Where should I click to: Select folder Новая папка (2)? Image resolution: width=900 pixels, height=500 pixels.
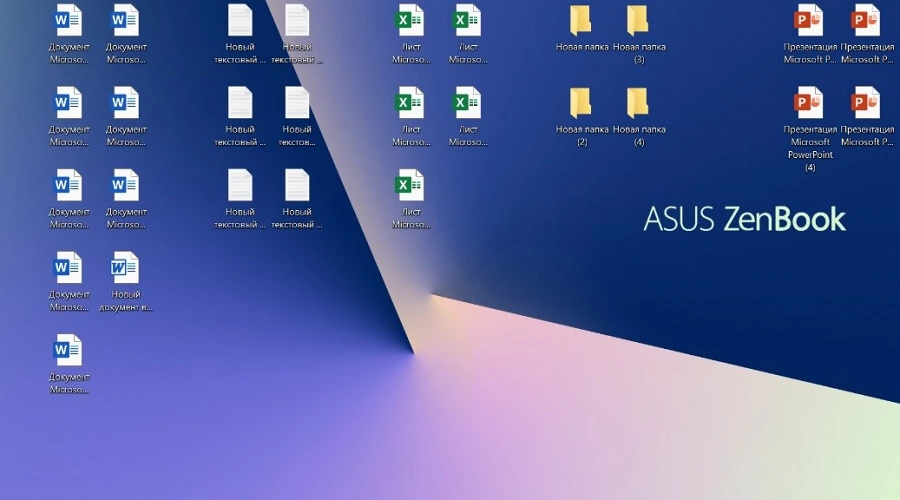[x=581, y=117]
